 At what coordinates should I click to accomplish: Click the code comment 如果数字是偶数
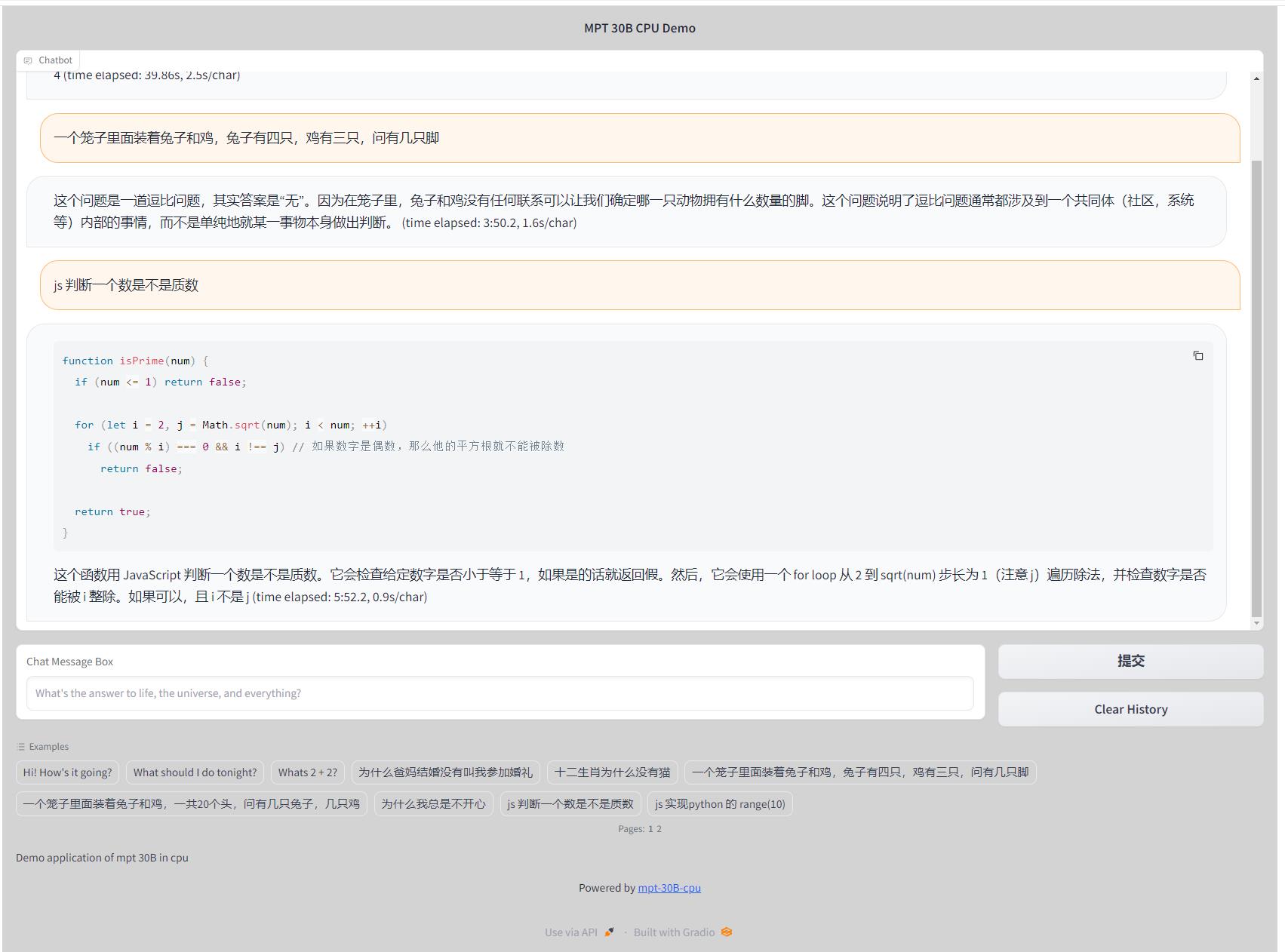pyautogui.click(x=429, y=447)
